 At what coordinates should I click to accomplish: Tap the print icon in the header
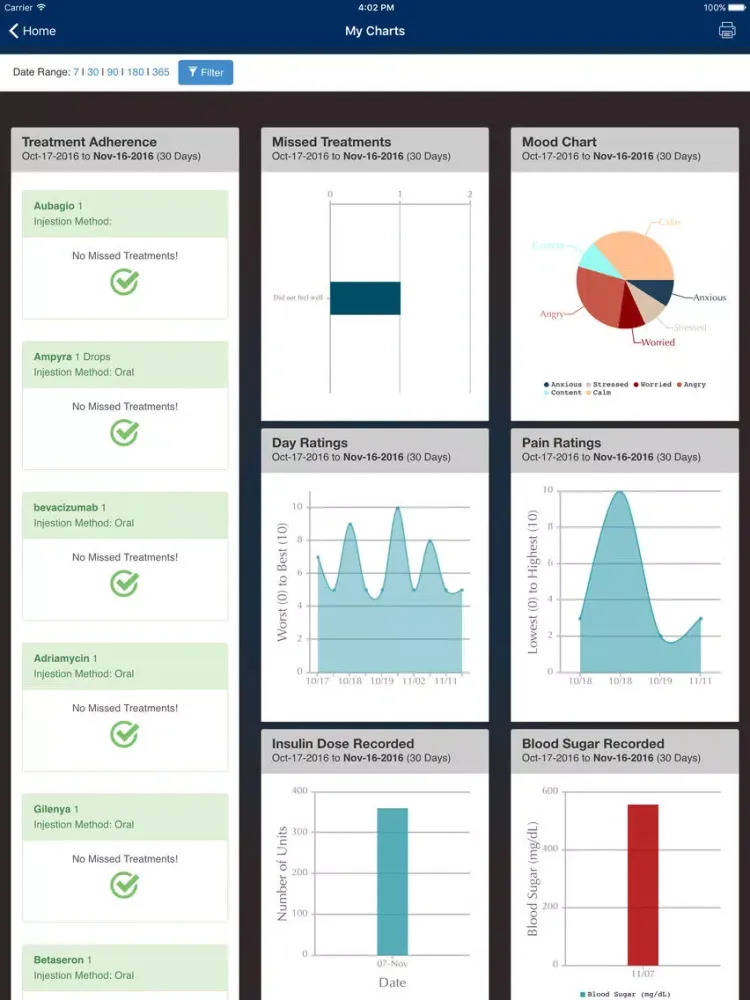point(726,31)
